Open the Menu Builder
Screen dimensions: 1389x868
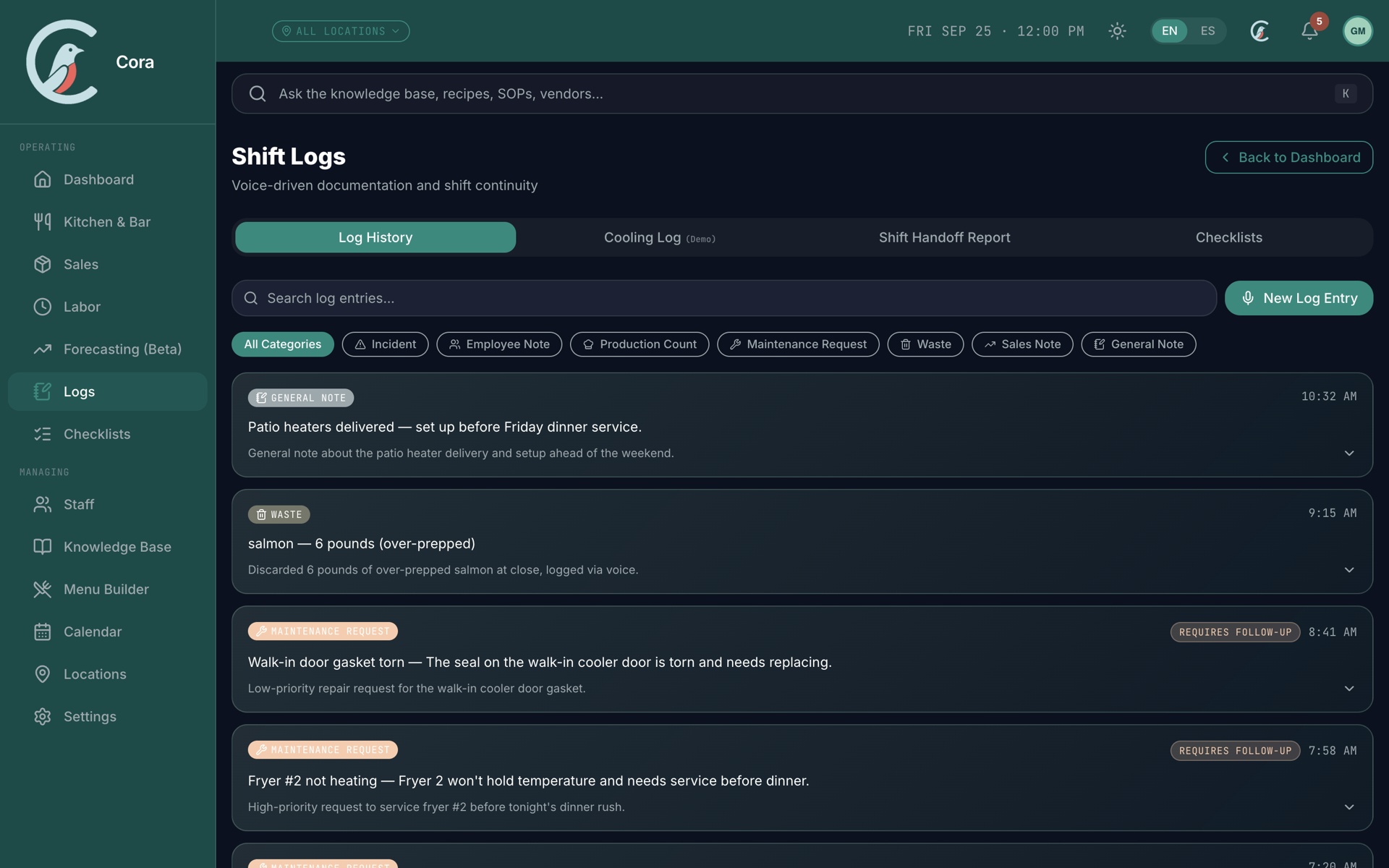click(107, 590)
